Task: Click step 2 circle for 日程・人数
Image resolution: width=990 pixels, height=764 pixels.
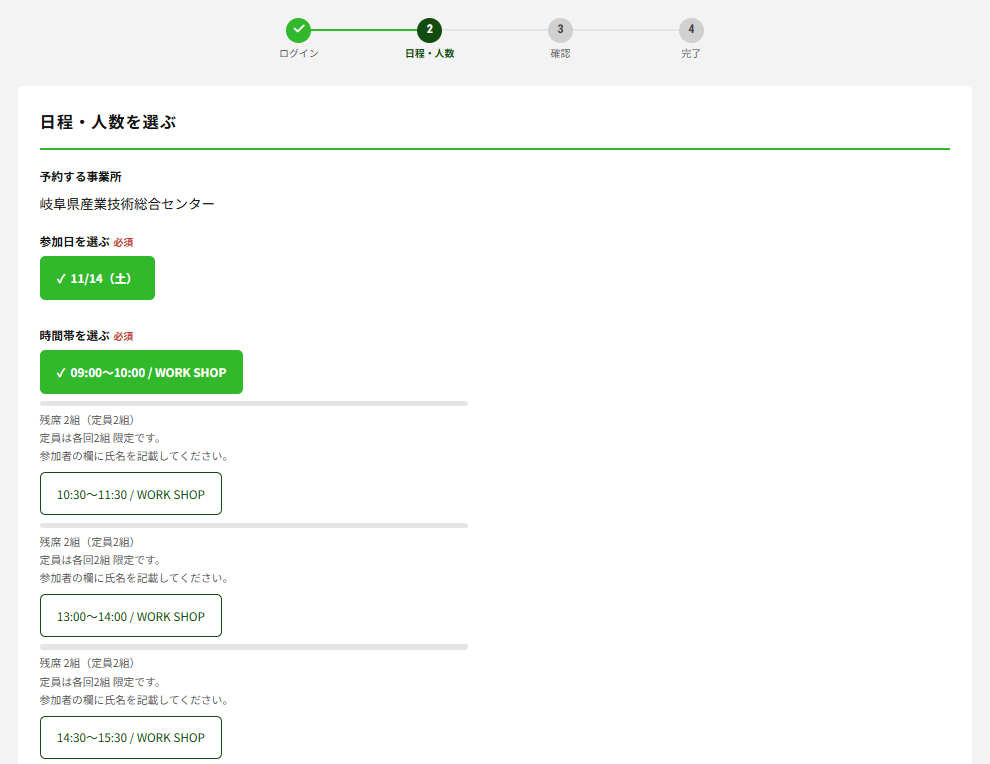Action: click(x=429, y=30)
